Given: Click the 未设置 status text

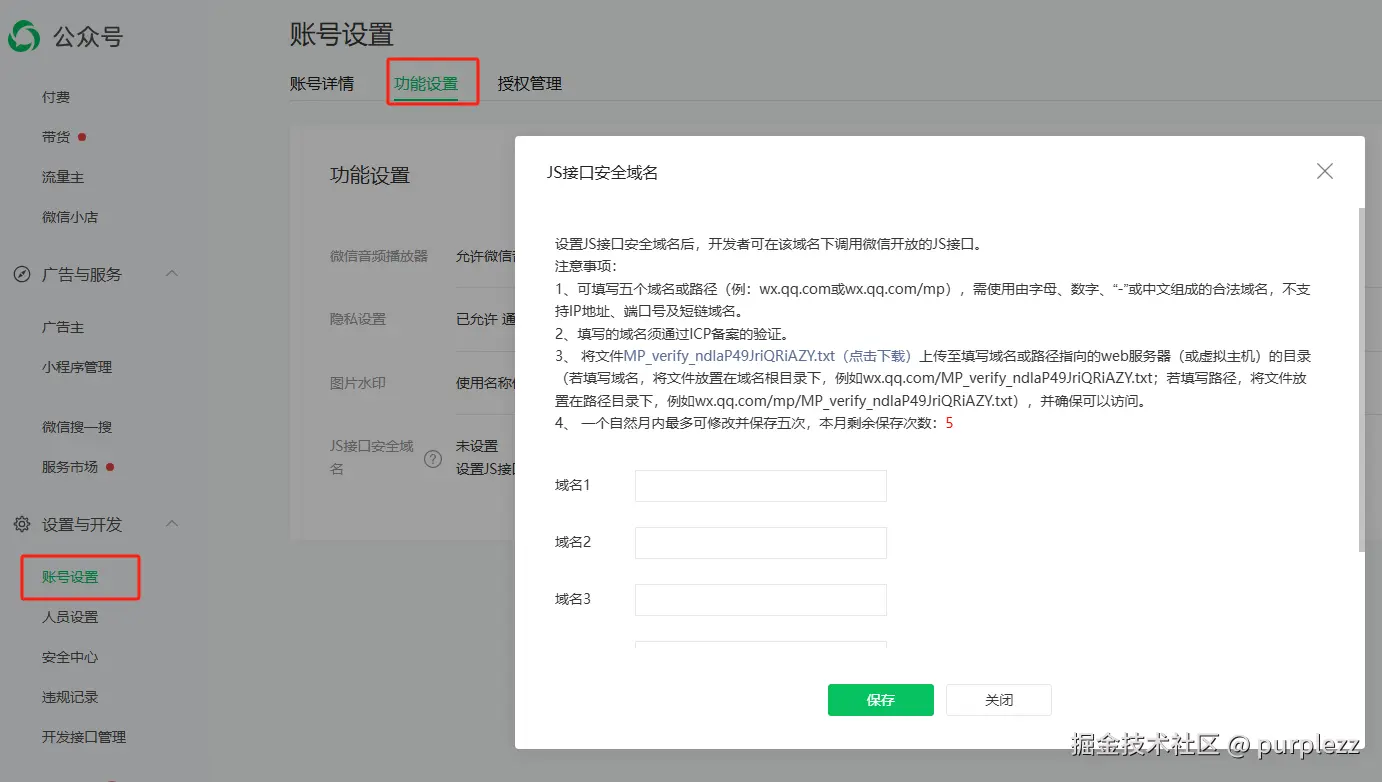Looking at the screenshot, I should tap(477, 446).
